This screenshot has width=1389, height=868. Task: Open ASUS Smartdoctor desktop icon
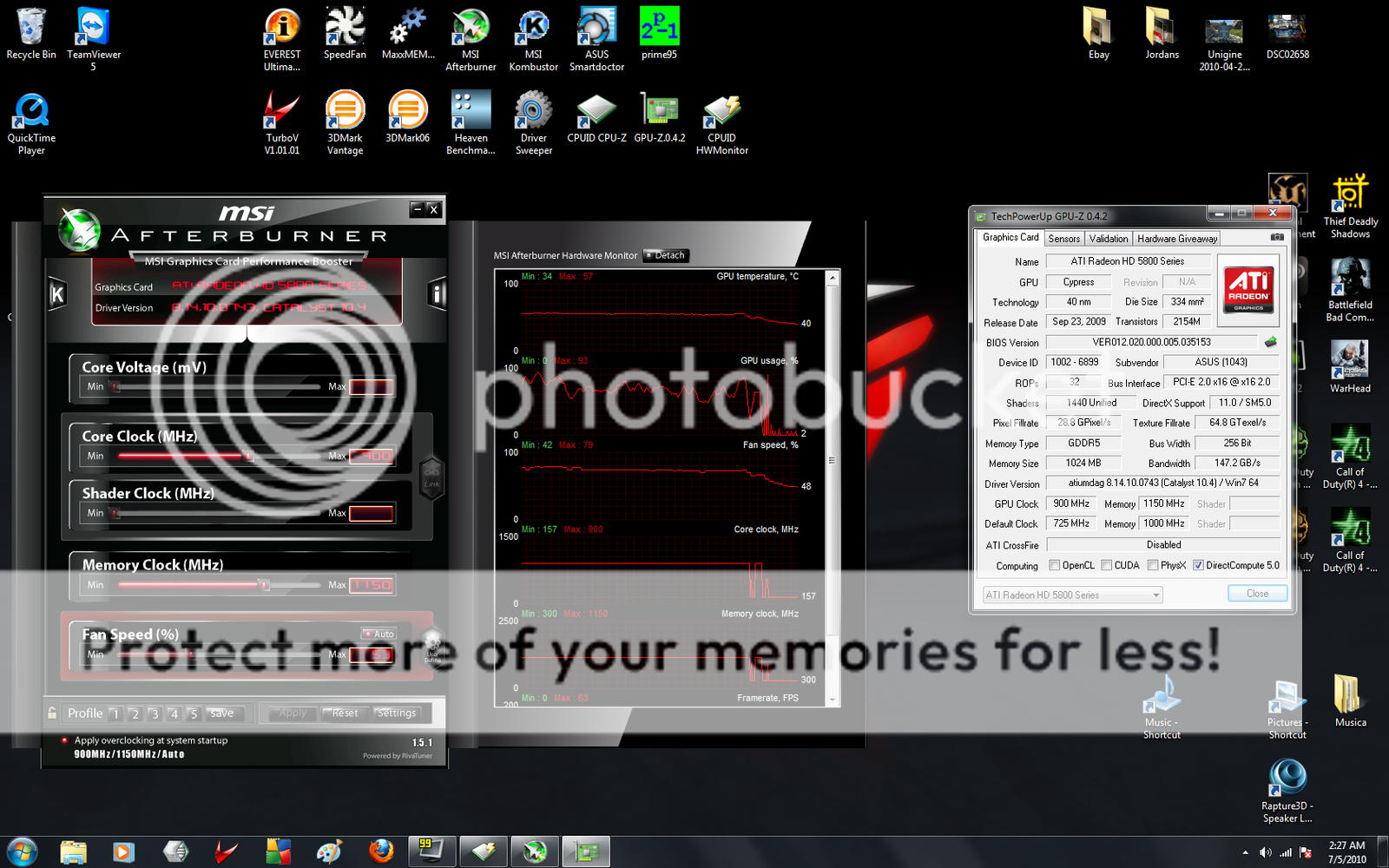[x=596, y=40]
